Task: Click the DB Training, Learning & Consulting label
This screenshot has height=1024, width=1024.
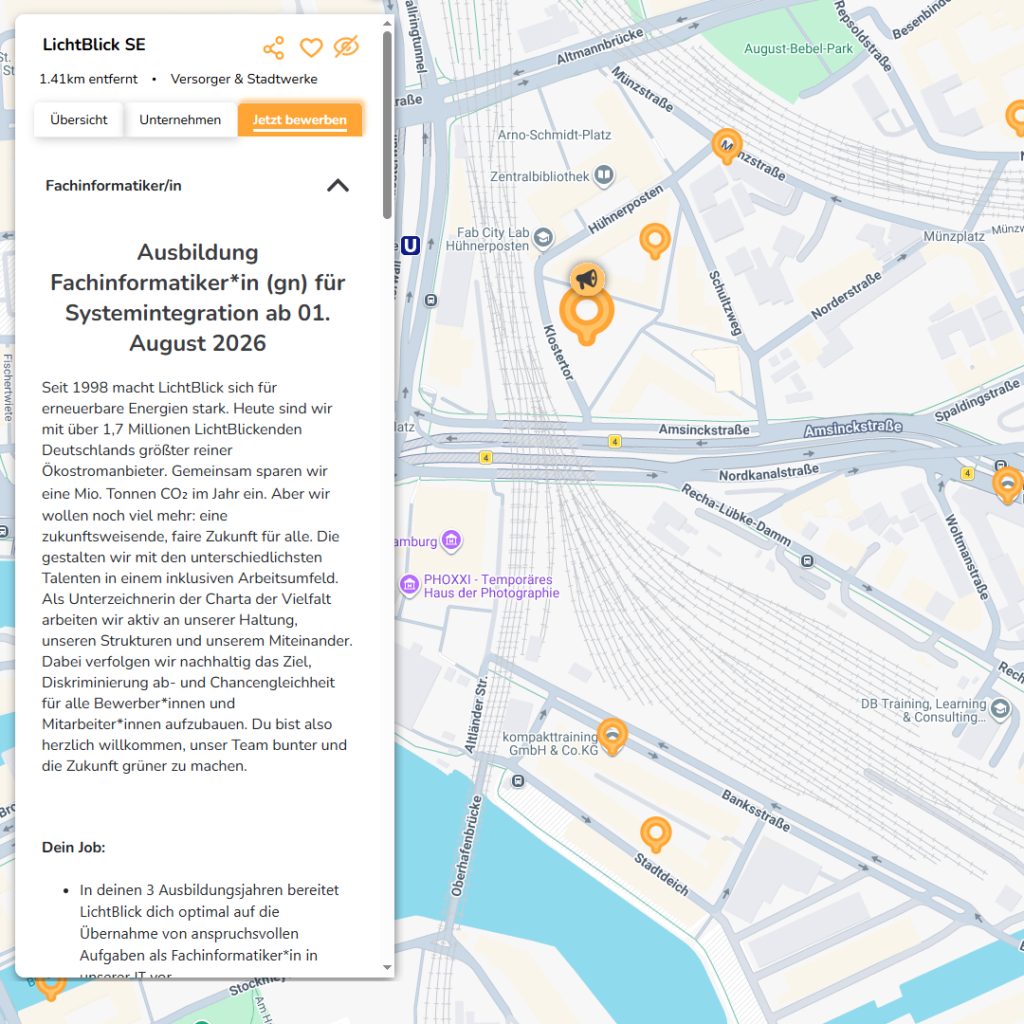Action: coord(923,710)
